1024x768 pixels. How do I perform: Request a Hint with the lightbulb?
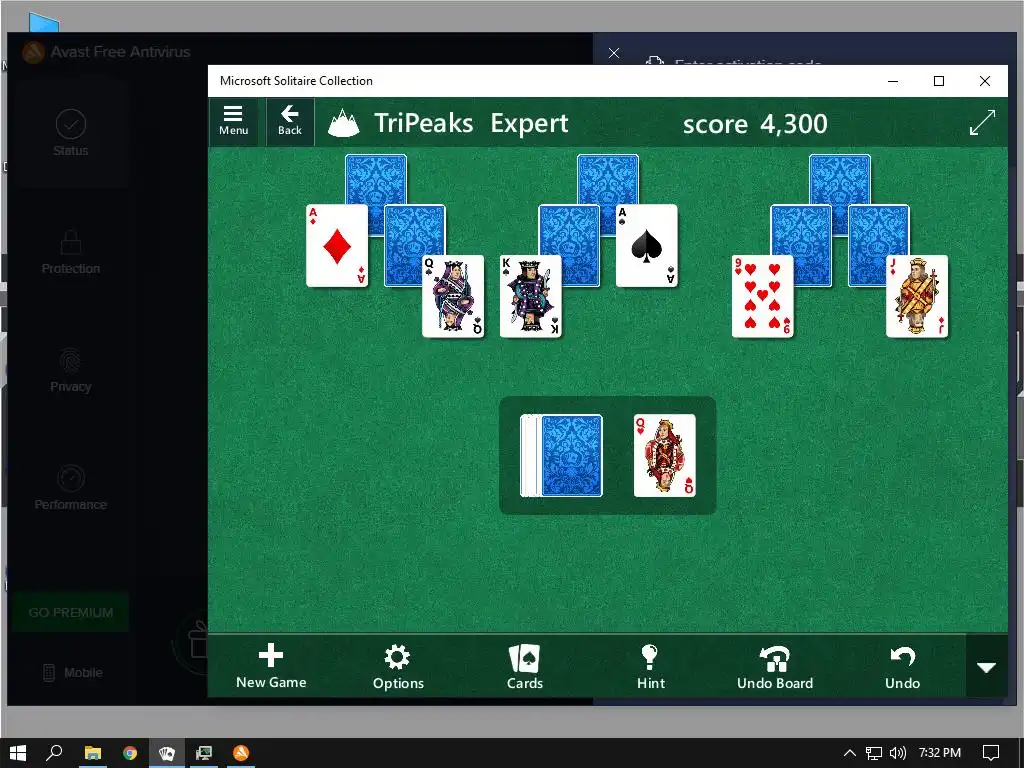pos(650,666)
